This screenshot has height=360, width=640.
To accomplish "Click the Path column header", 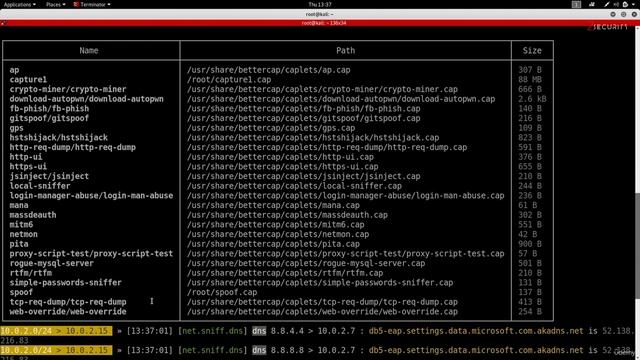I will coord(345,51).
